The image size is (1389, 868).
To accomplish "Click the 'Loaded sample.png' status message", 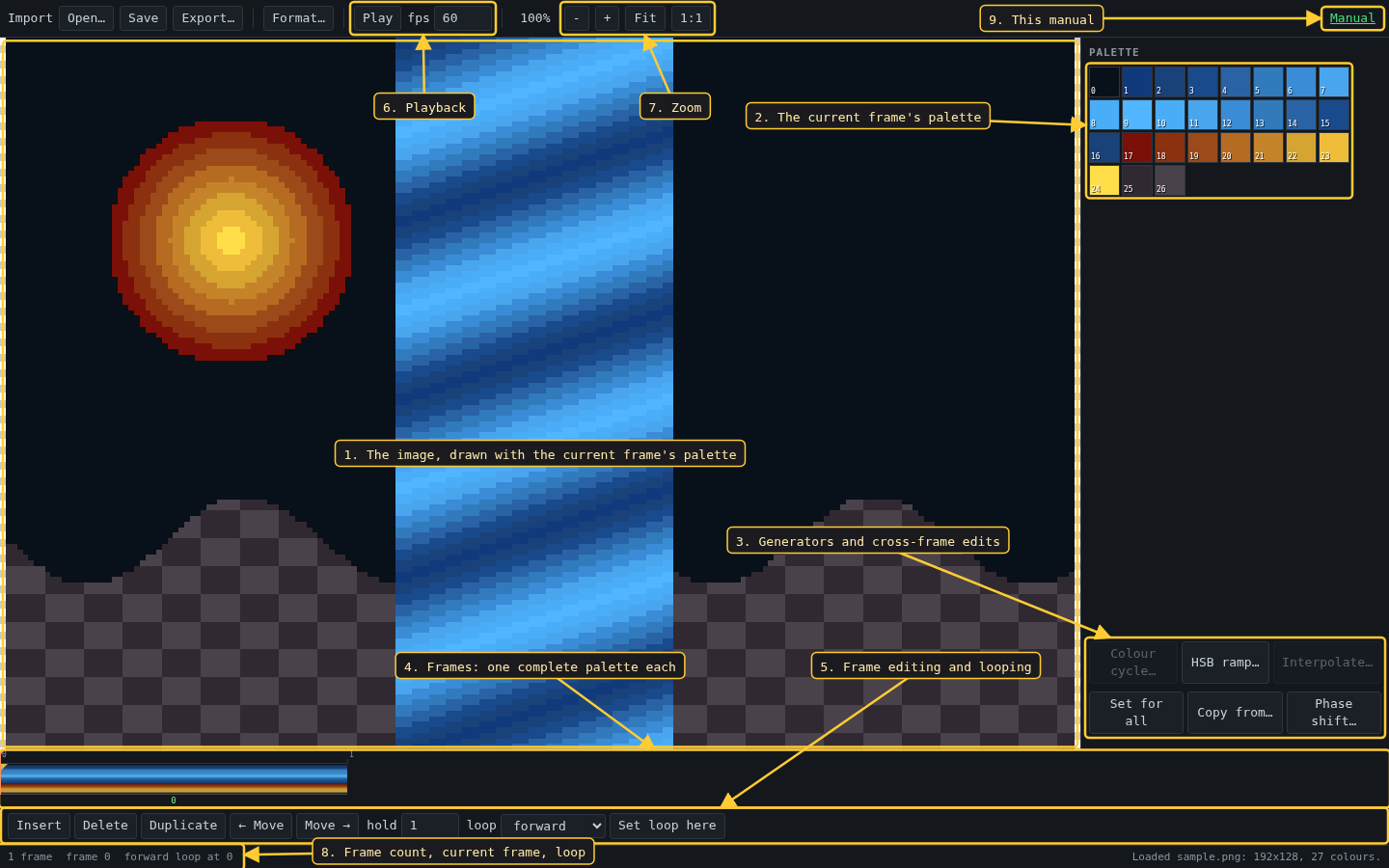I will point(1256,856).
